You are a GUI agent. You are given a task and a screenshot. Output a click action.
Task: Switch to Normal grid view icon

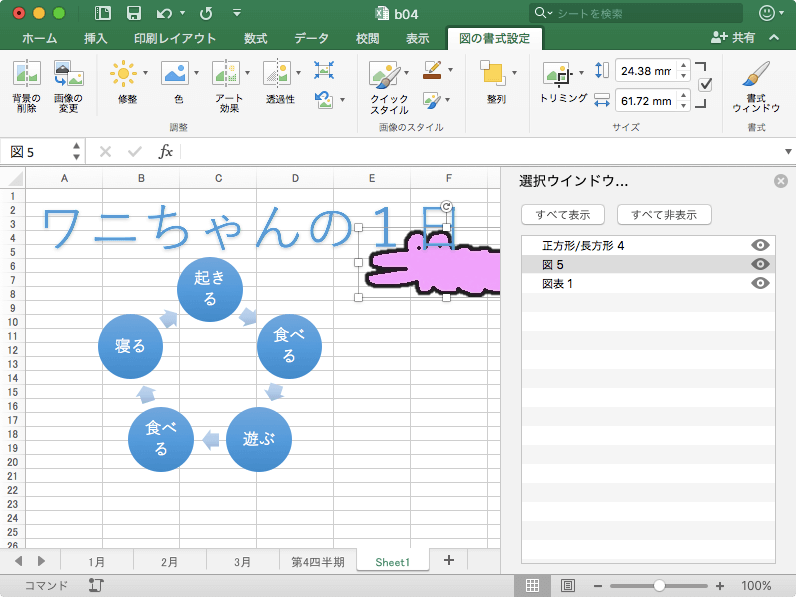[533, 585]
